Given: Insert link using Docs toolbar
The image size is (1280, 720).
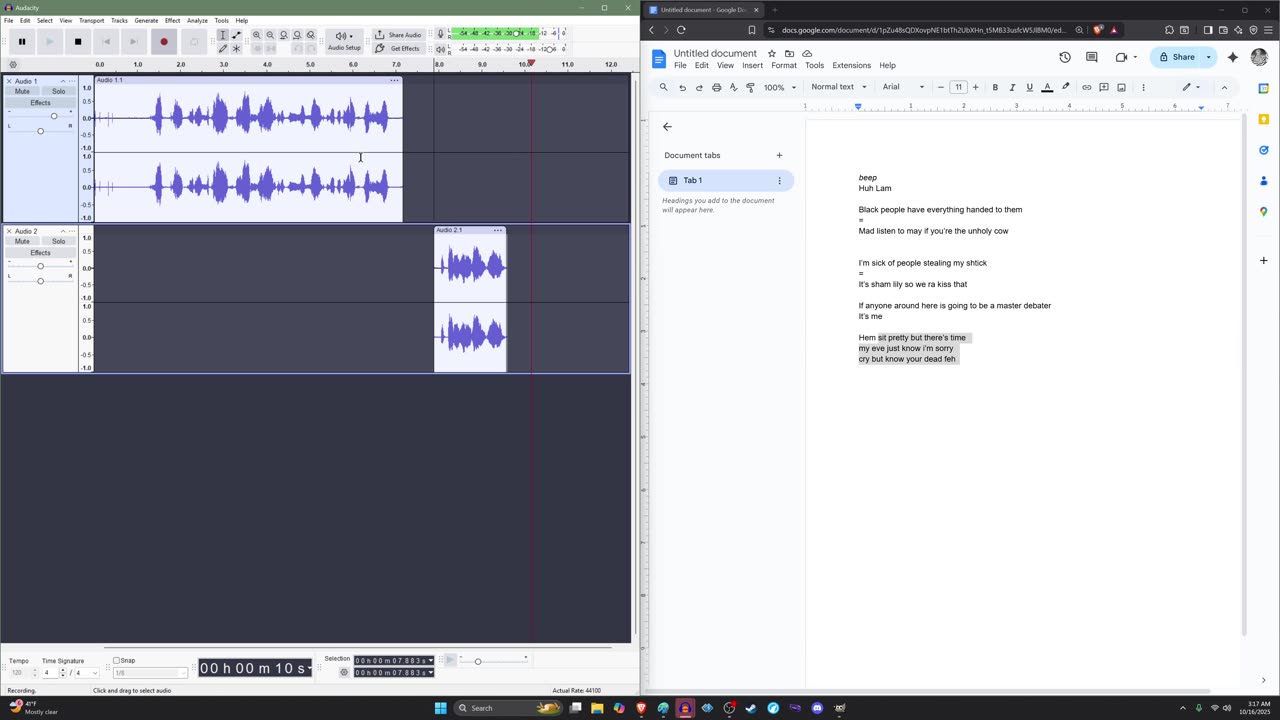Looking at the screenshot, I should (1087, 88).
